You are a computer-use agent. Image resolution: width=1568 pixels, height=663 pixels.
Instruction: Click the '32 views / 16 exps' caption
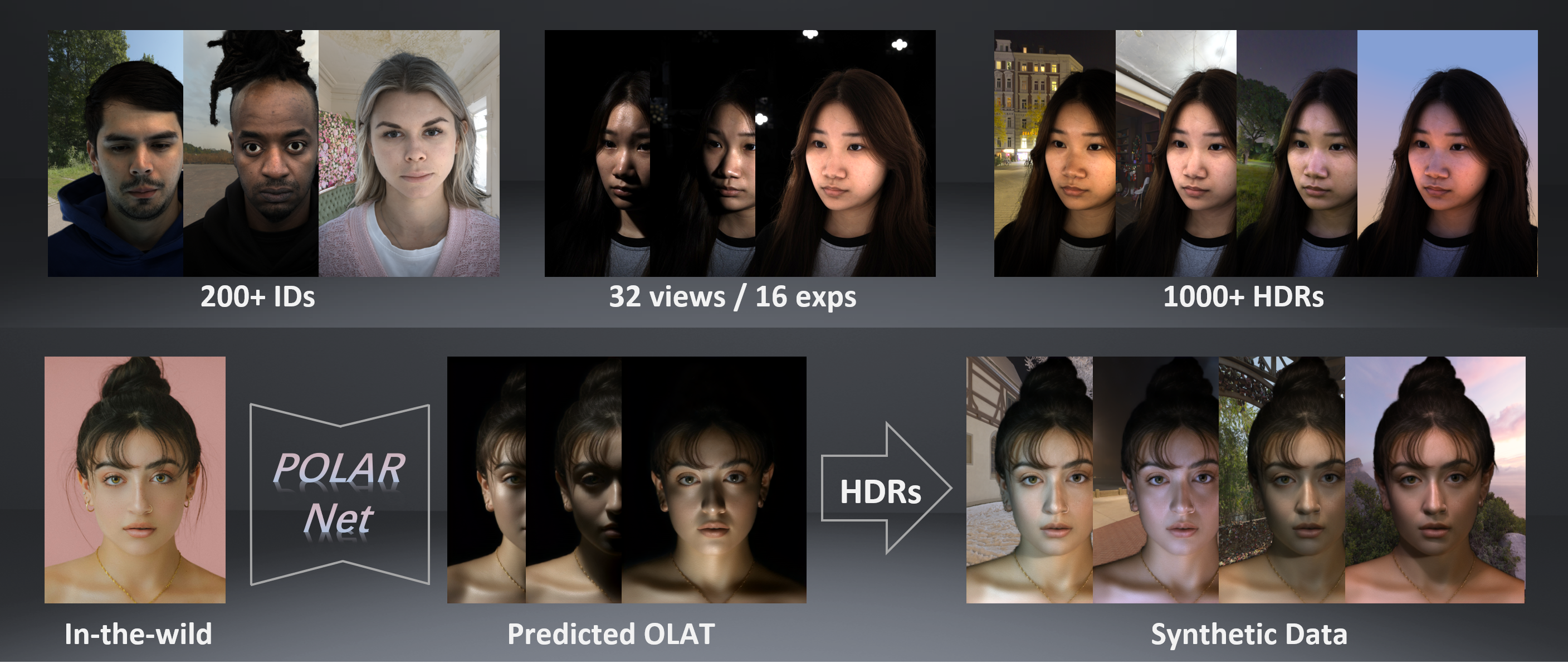tap(732, 297)
